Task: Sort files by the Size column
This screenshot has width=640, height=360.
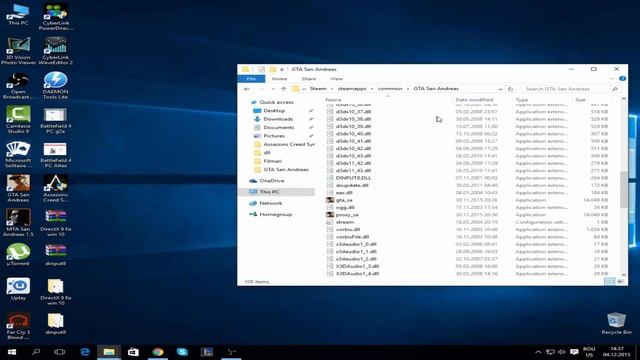Action: [580, 100]
